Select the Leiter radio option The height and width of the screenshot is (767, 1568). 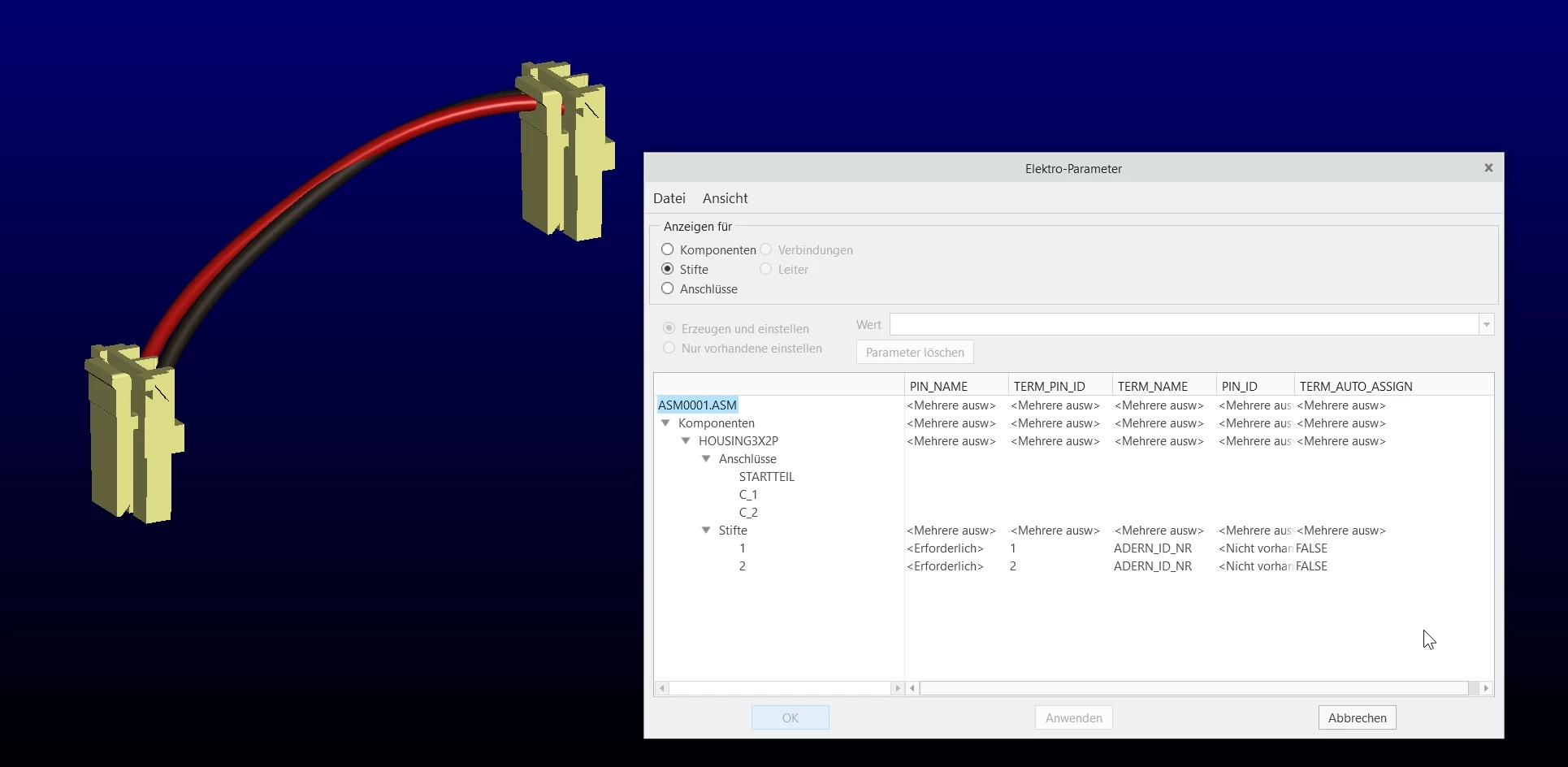coord(766,269)
